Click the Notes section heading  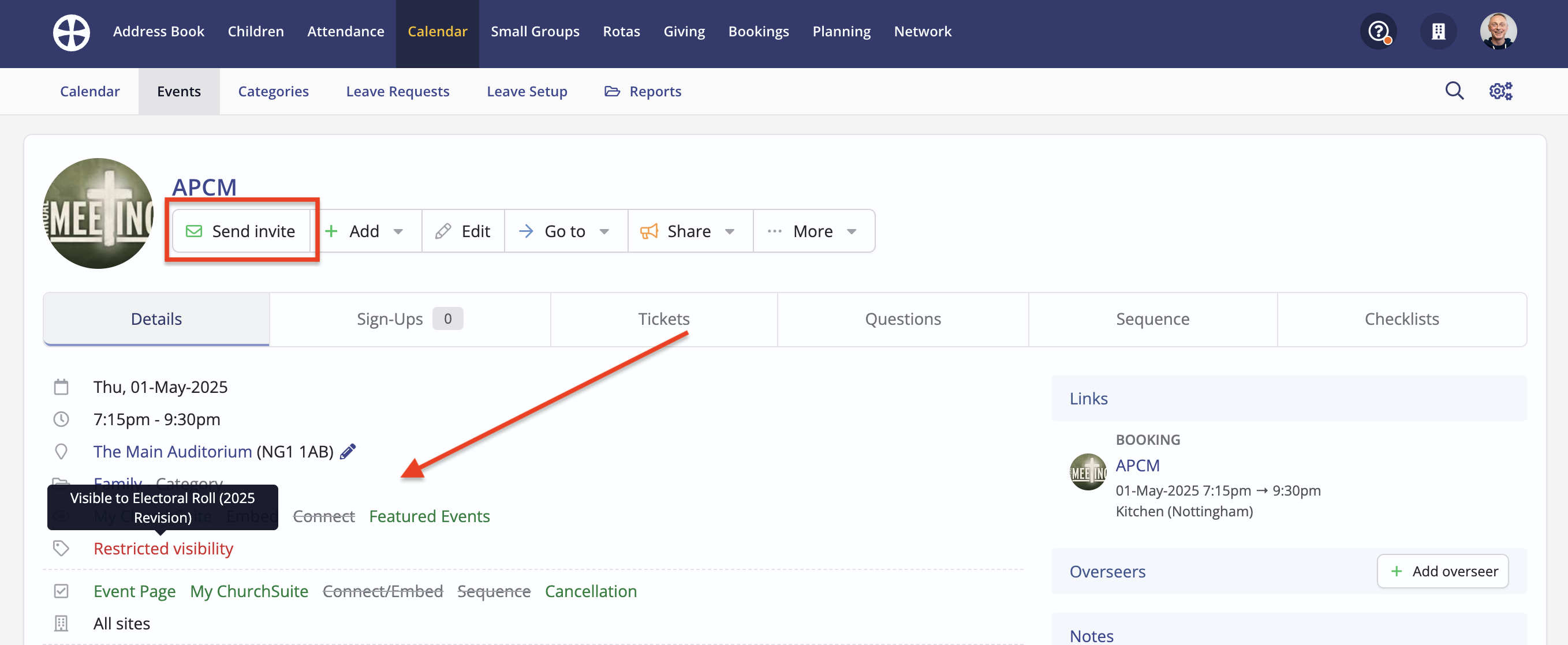pos(1091,636)
